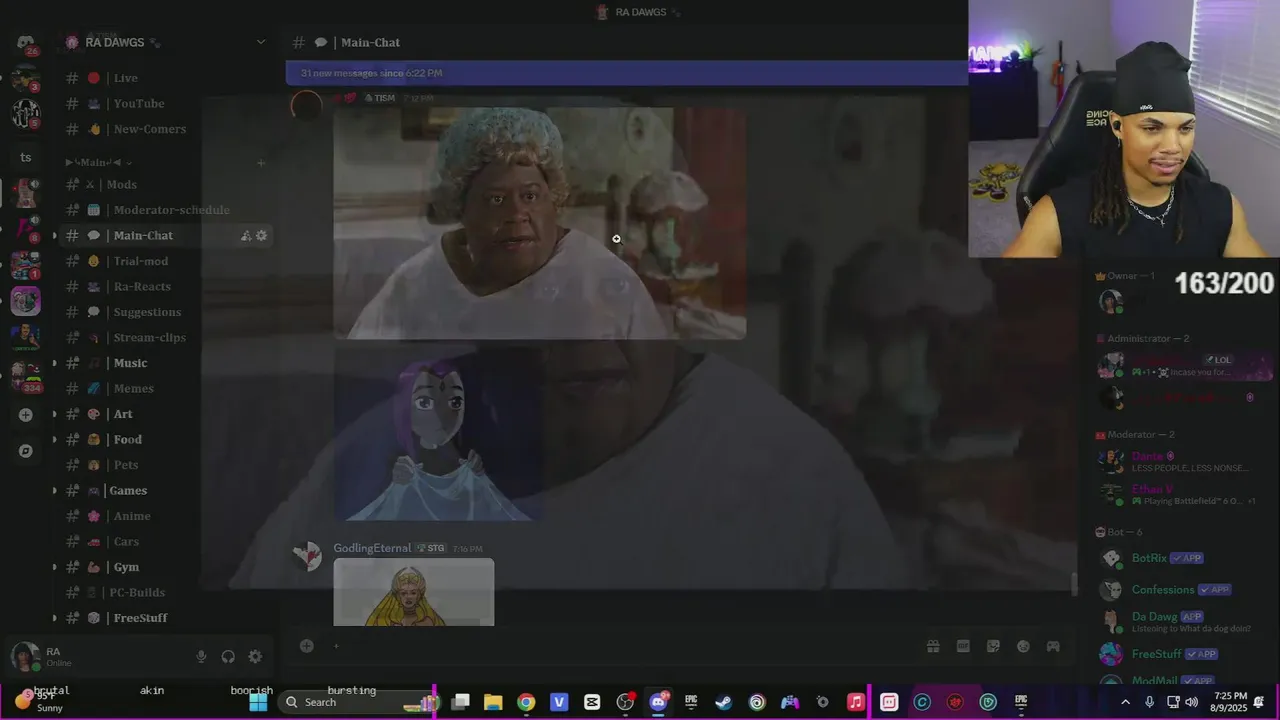Open the GIF picker
Image resolution: width=1280 pixels, height=720 pixels.
click(x=963, y=647)
